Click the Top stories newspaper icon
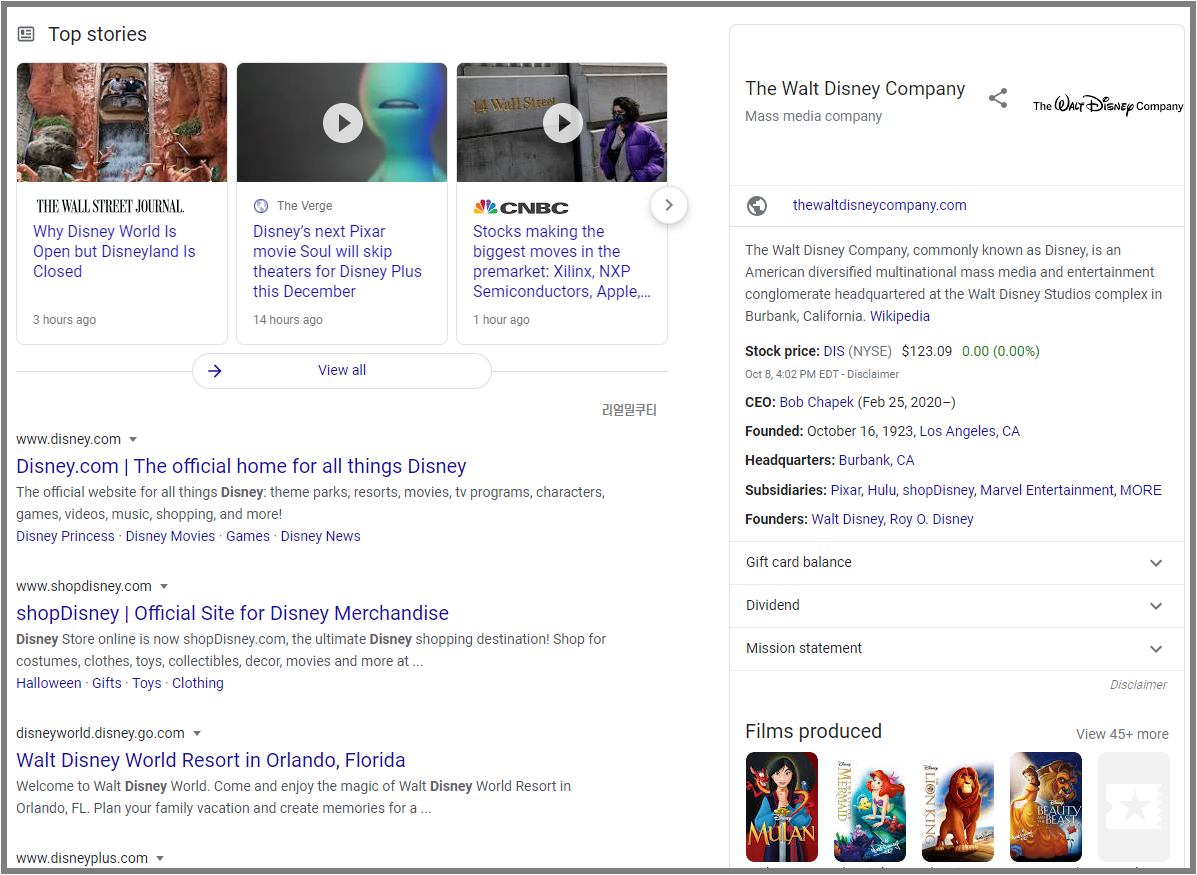This screenshot has width=1197, height=875. click(x=26, y=34)
